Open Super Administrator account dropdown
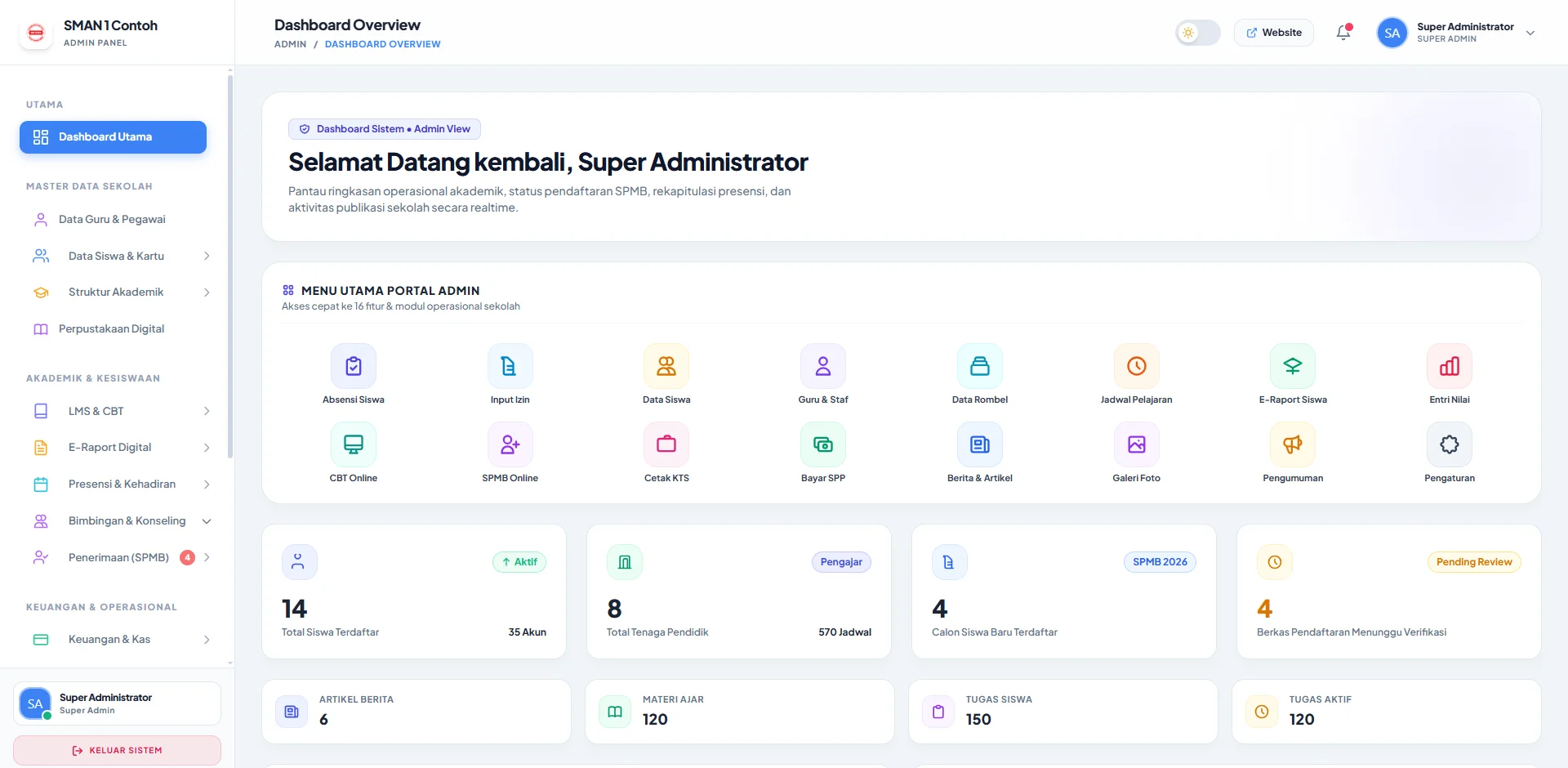Image resolution: width=1568 pixels, height=768 pixels. point(1457,33)
